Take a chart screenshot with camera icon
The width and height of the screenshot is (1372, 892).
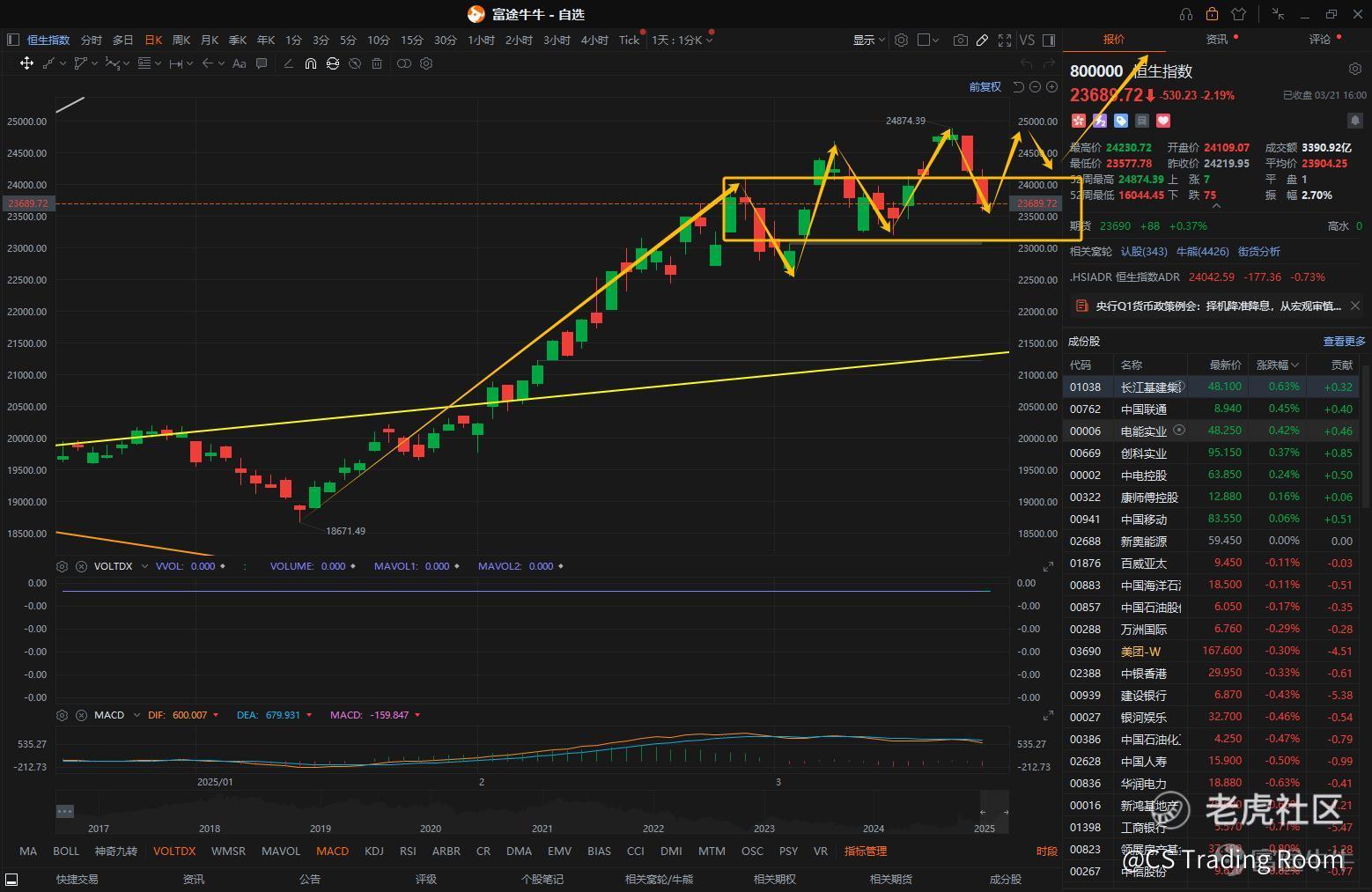coord(961,40)
